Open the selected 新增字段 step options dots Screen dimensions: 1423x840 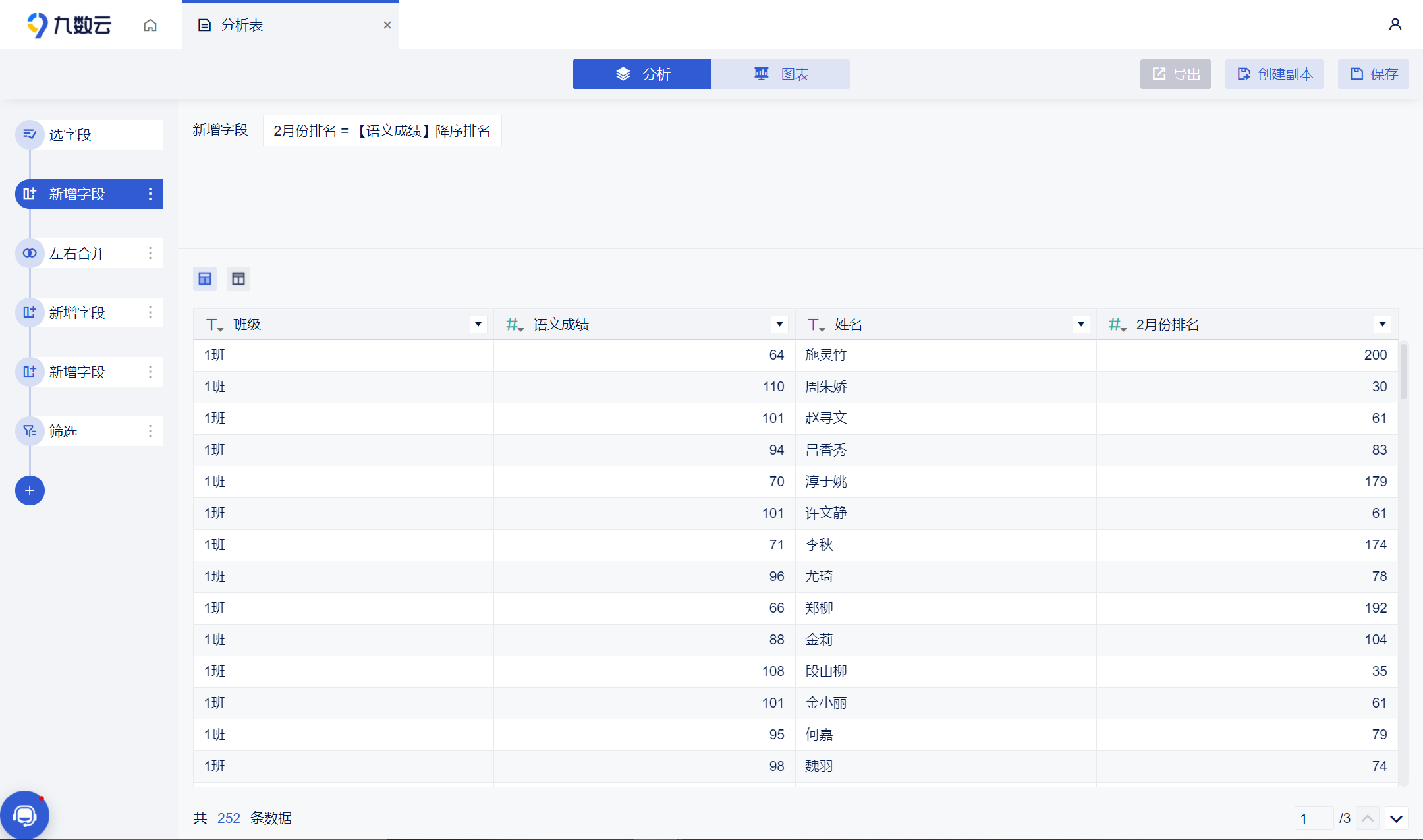pyautogui.click(x=150, y=194)
